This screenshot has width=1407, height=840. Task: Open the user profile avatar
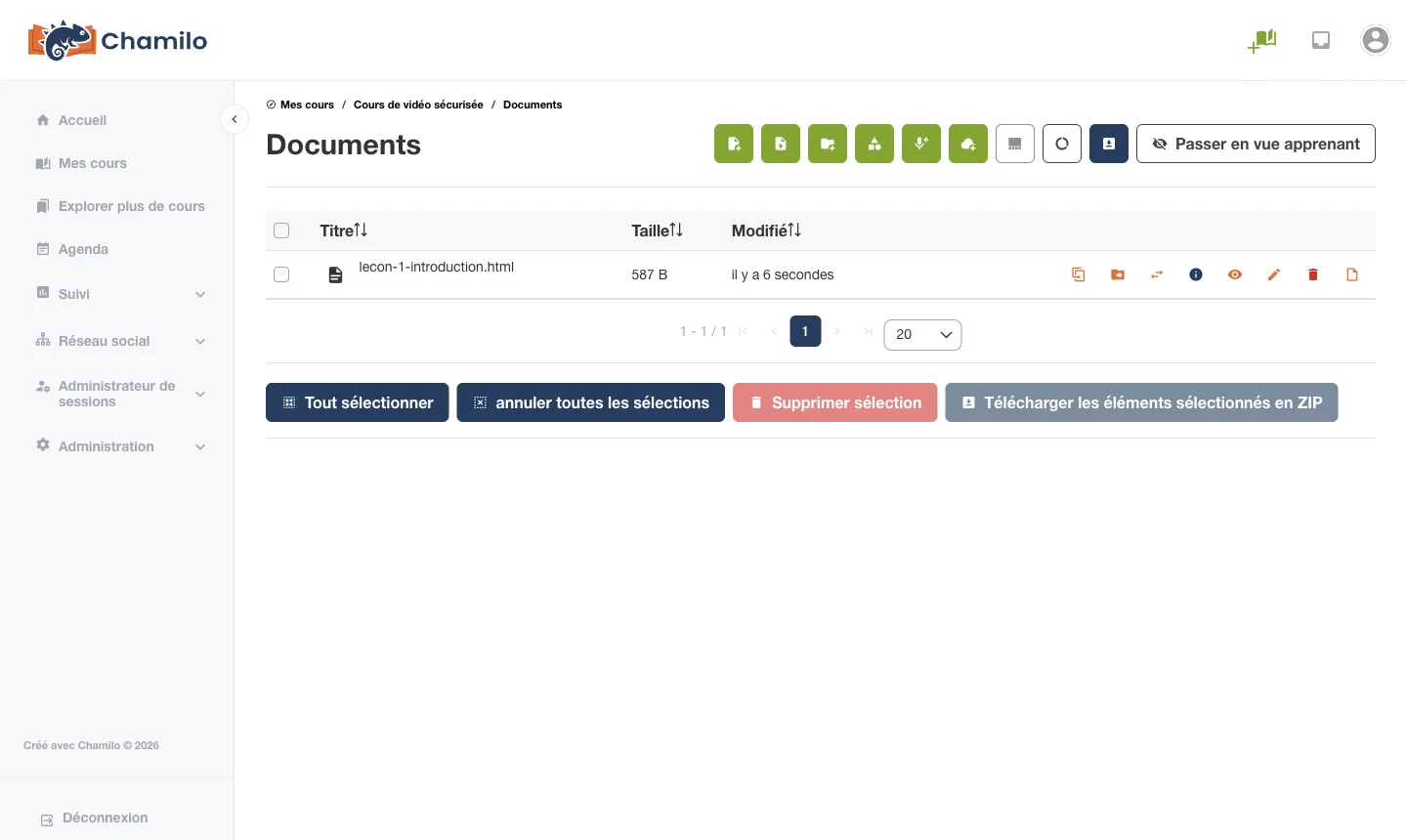(1376, 40)
